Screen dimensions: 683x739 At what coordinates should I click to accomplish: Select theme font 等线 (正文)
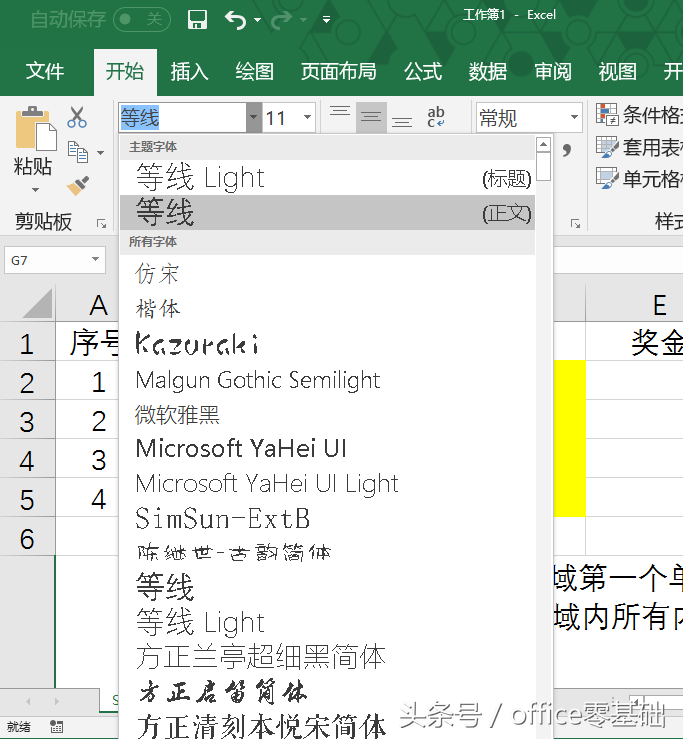pyautogui.click(x=328, y=213)
